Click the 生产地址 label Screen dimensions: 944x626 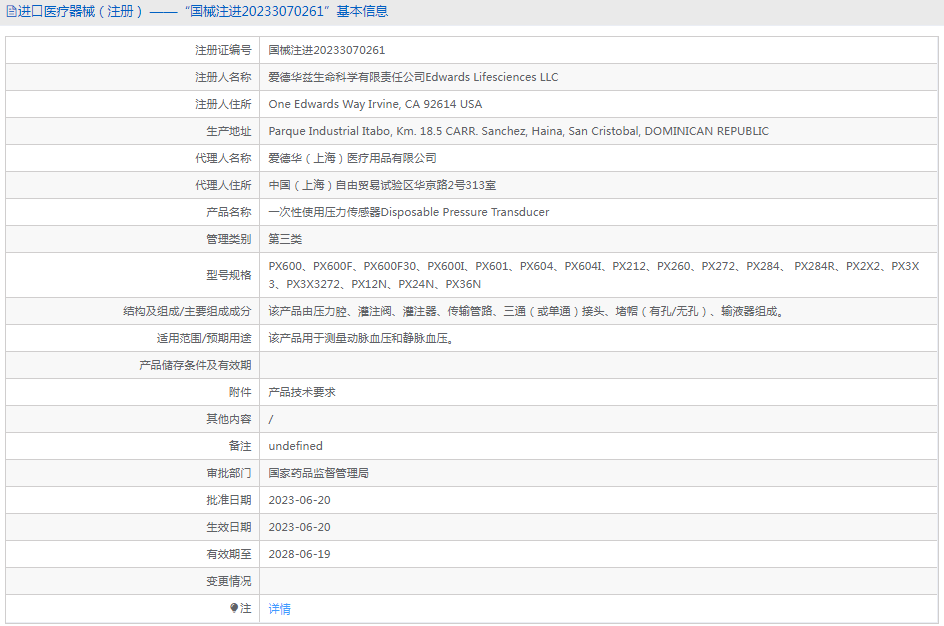tap(229, 131)
